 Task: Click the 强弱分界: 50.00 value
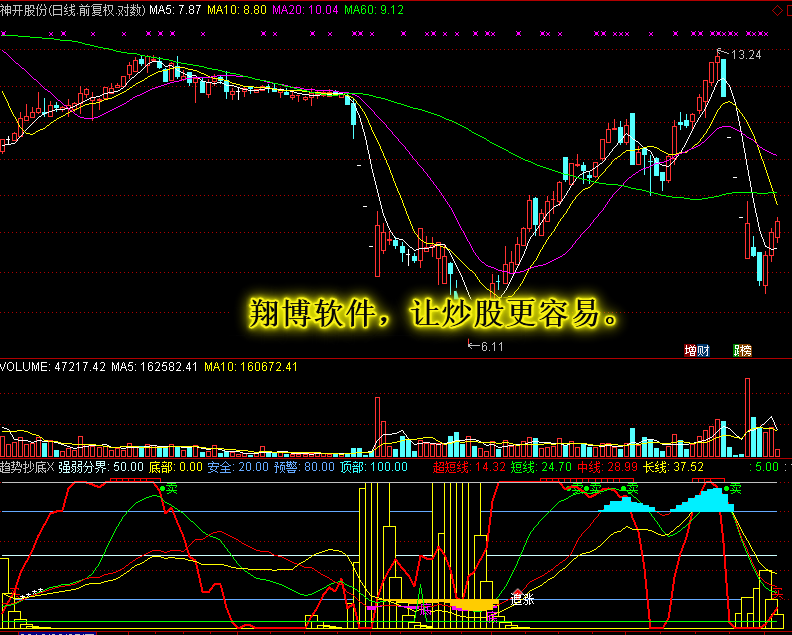coord(101,467)
